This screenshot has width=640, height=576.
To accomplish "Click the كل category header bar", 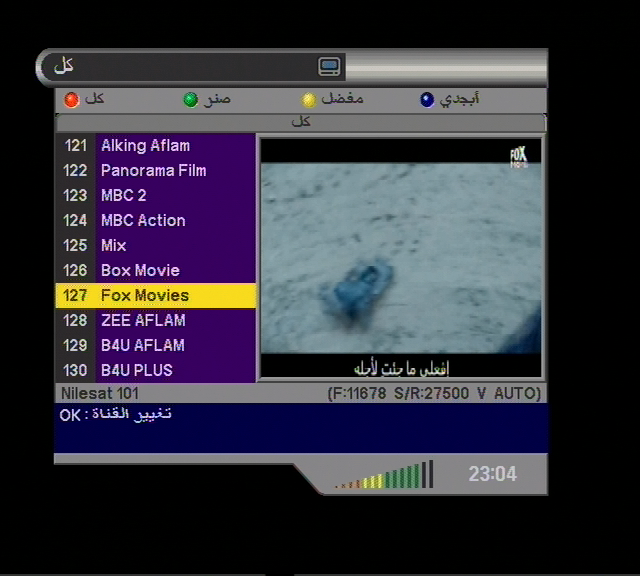I will click(301, 122).
